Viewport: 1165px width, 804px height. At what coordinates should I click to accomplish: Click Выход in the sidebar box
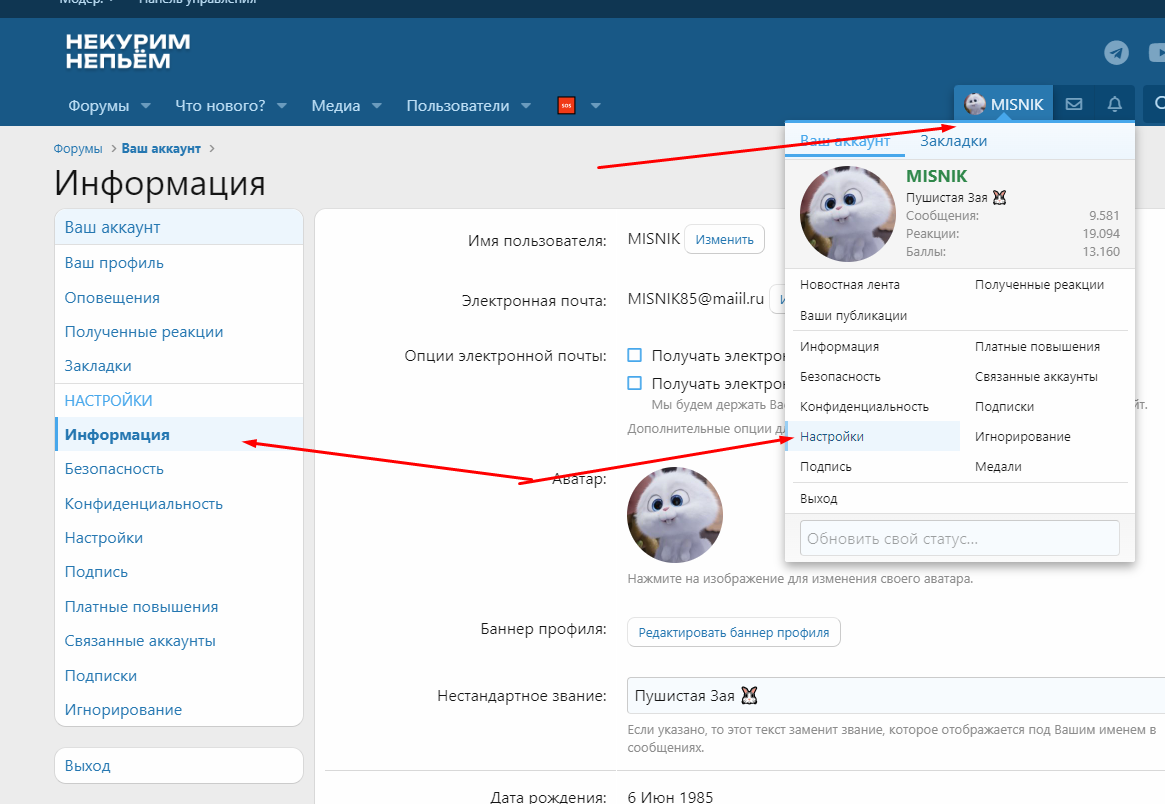coord(179,765)
